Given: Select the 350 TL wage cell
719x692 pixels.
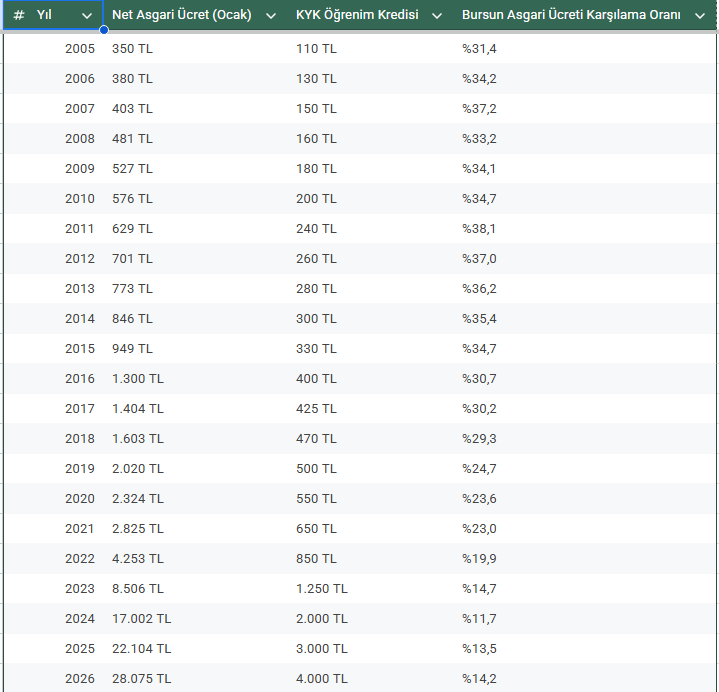Looking at the screenshot, I should tap(132, 49).
